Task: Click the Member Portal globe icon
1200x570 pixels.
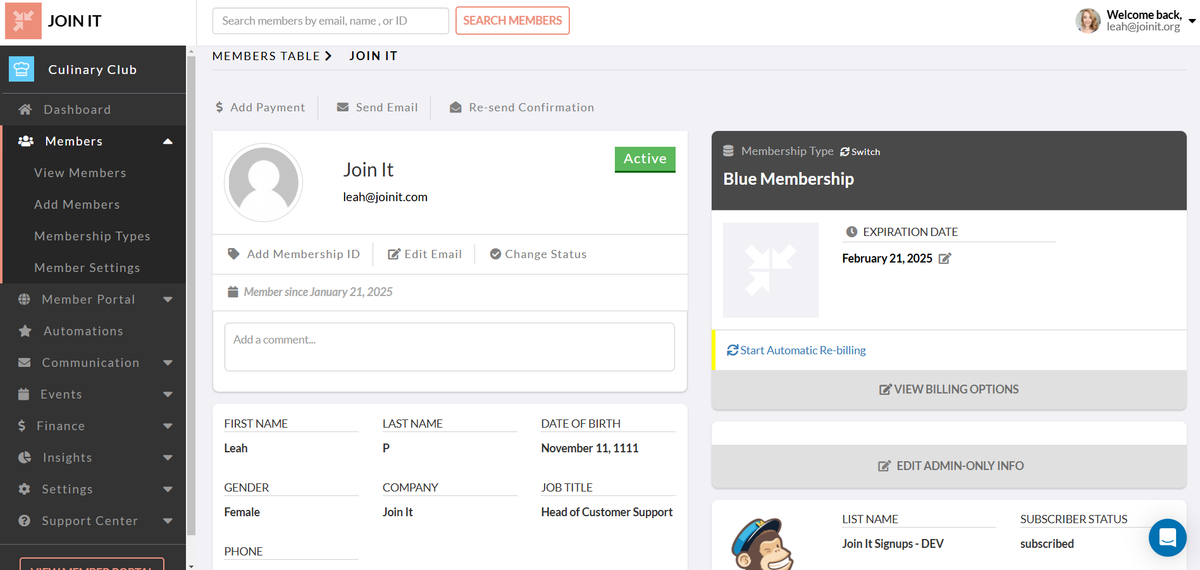Action: [24, 299]
